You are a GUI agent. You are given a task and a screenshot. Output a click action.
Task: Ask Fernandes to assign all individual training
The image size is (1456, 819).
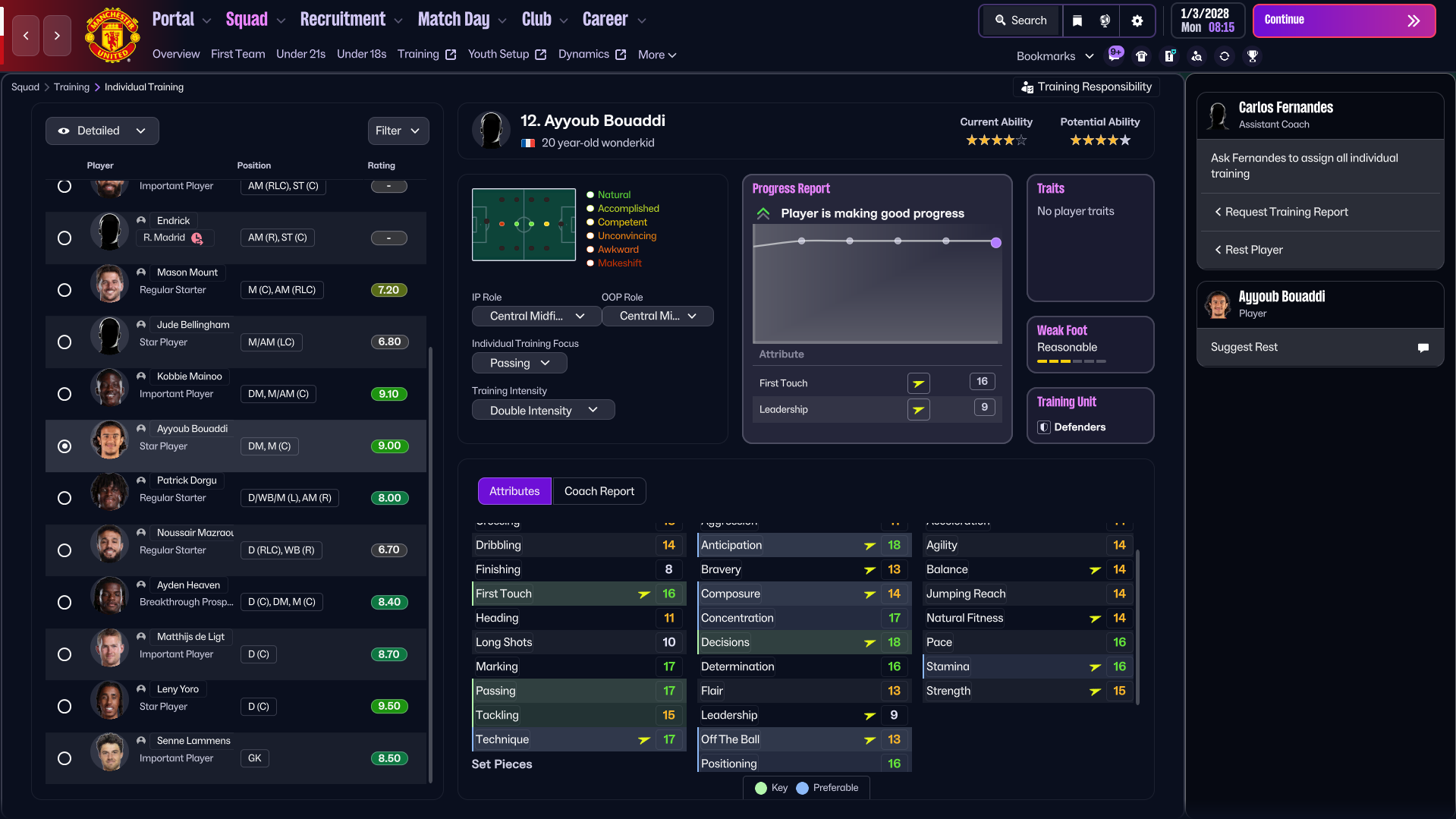pos(1319,165)
